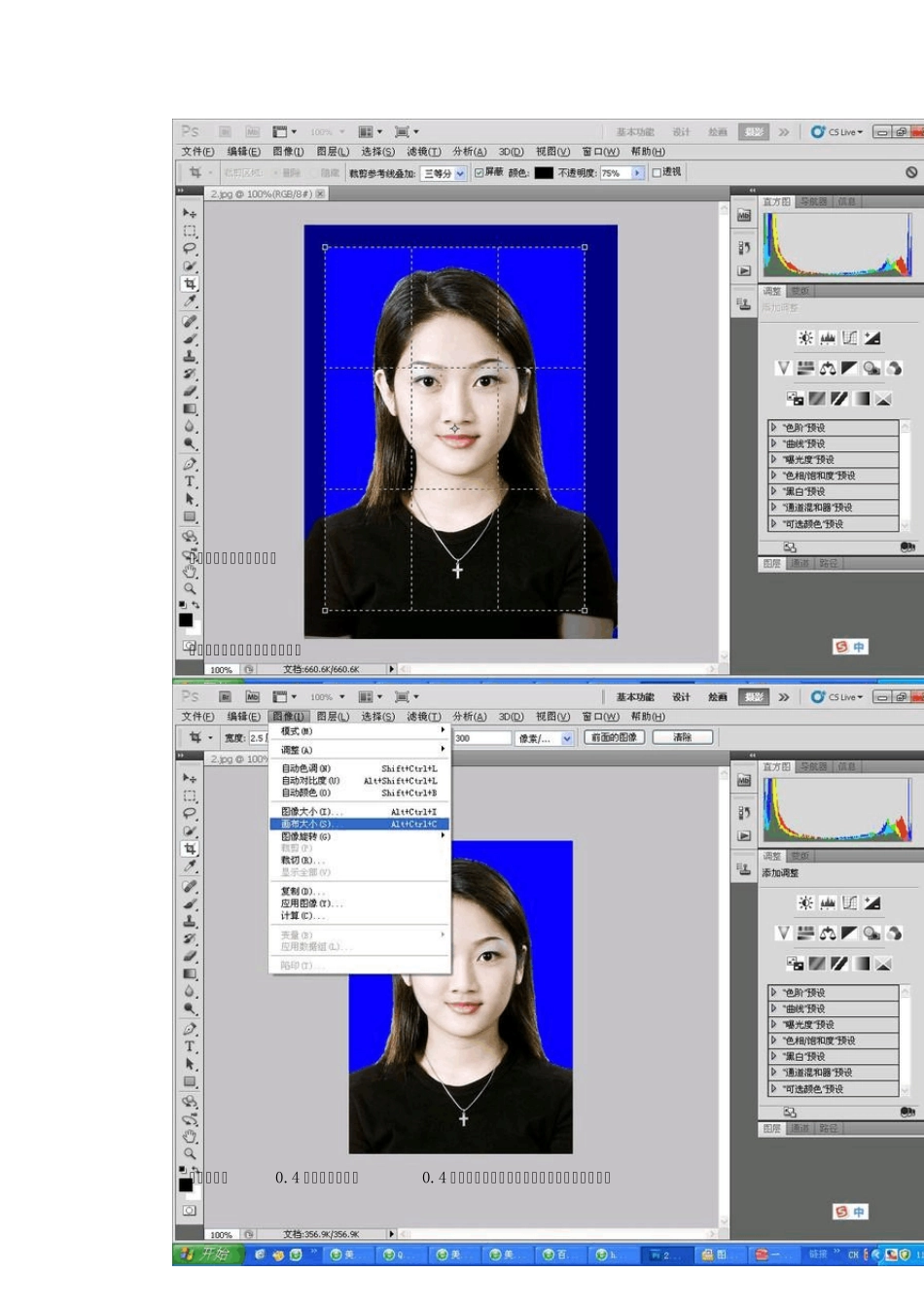Click the Sogou input icon beside the crop-grid canvas
The height and width of the screenshot is (1307, 924).
(842, 647)
